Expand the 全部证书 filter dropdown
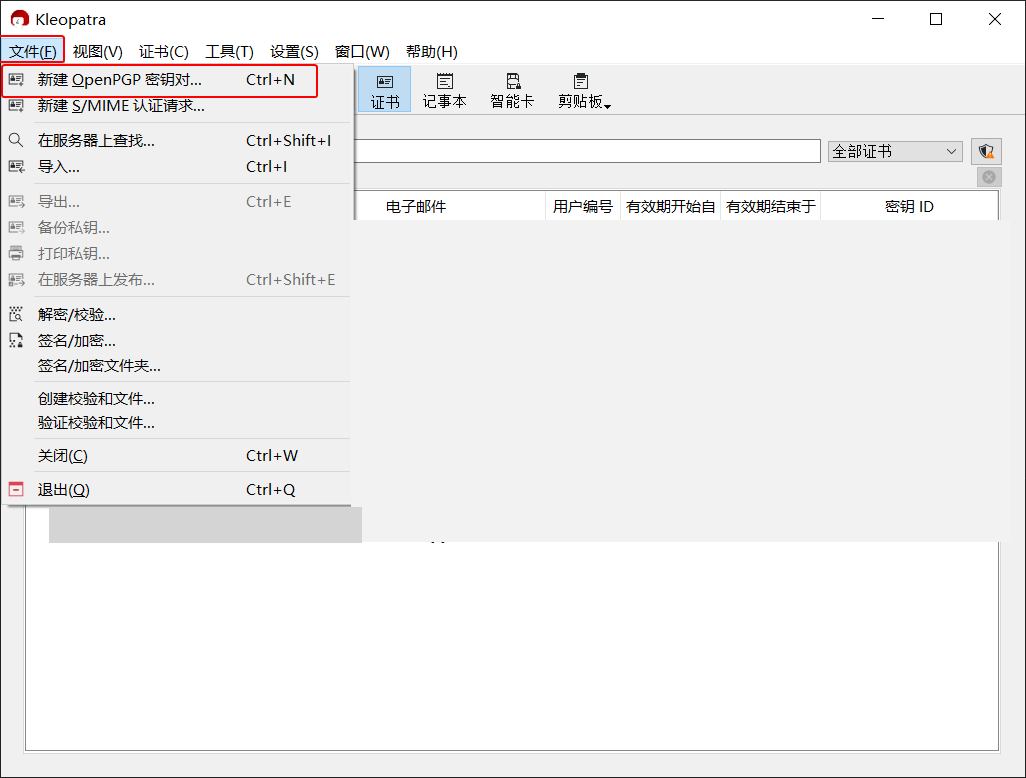1026x778 pixels. tap(894, 152)
